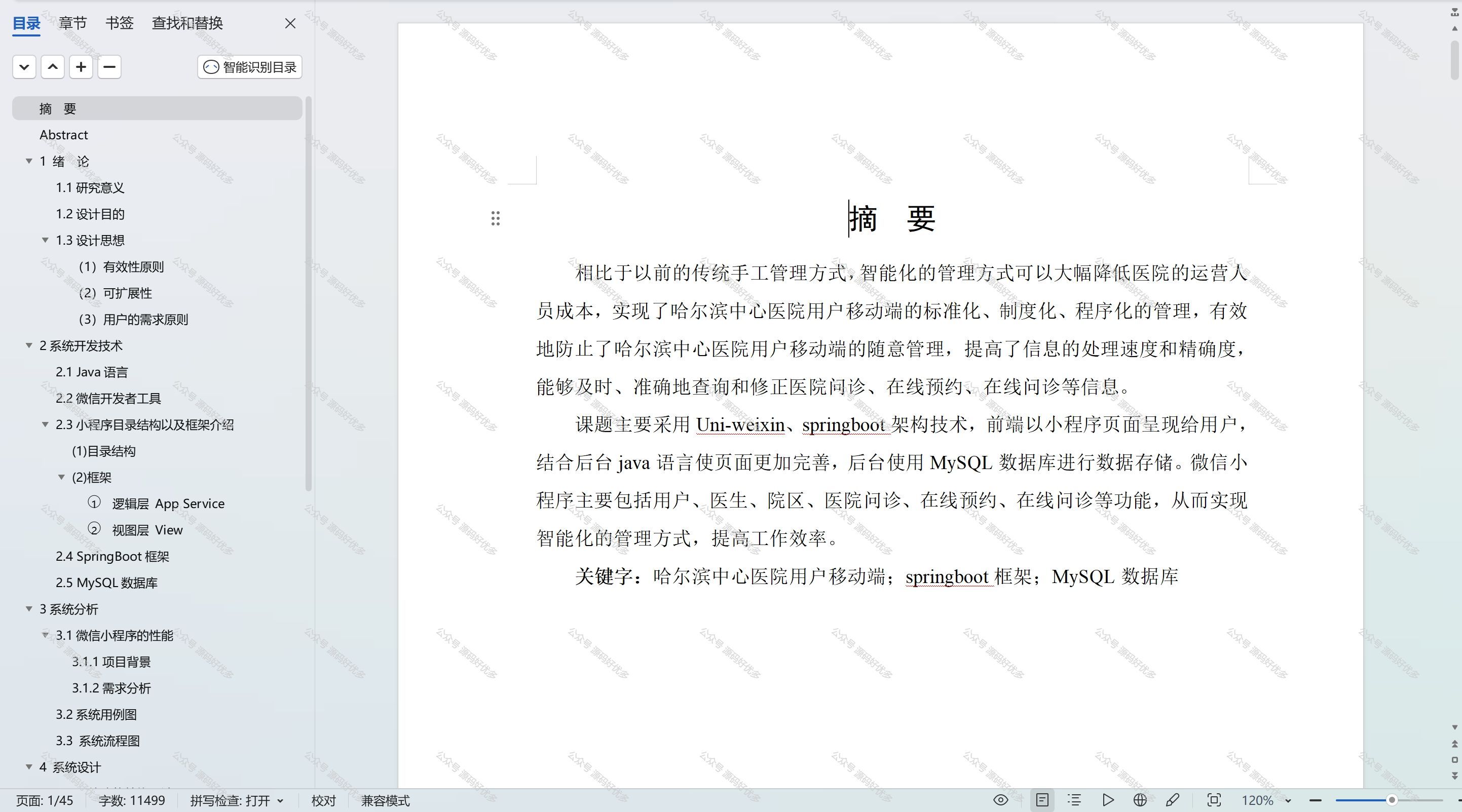Go to 3.2 系统用例图 heading

96,714
